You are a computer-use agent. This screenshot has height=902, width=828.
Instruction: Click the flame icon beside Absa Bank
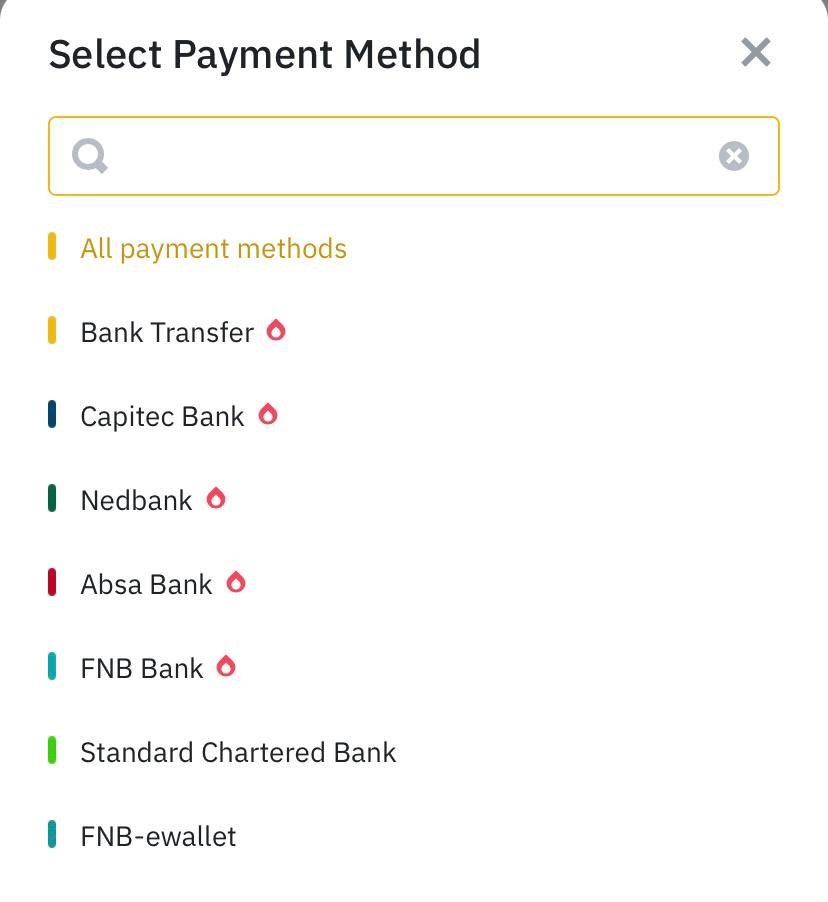[x=236, y=582]
